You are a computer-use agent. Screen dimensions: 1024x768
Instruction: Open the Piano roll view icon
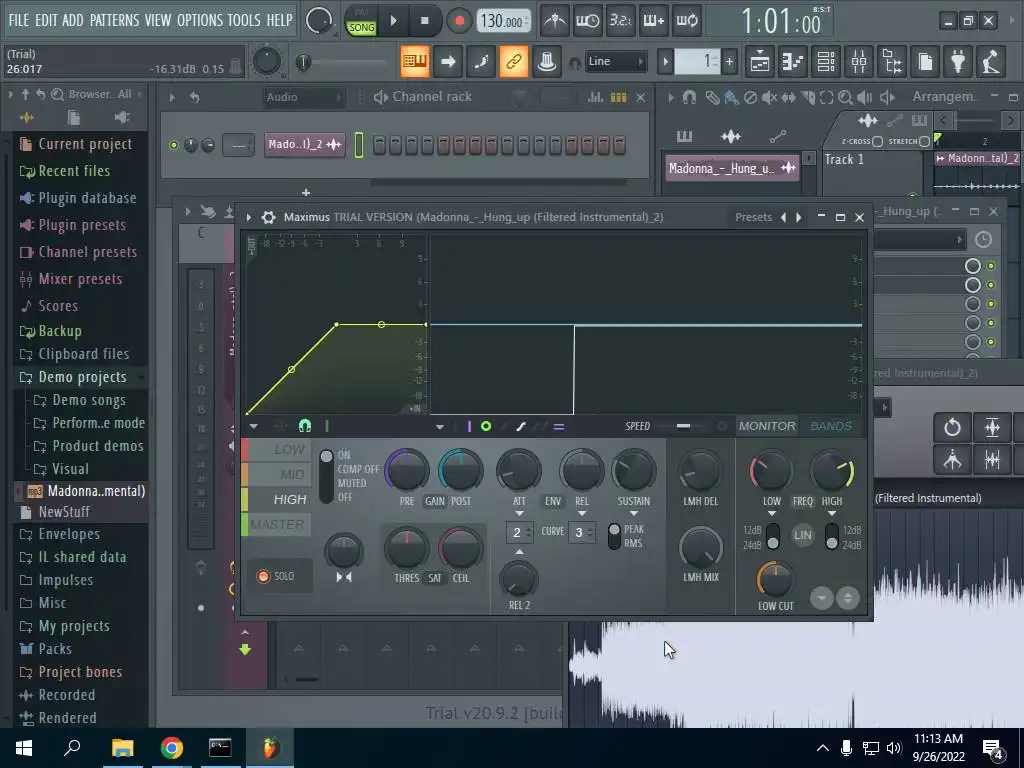coord(793,62)
